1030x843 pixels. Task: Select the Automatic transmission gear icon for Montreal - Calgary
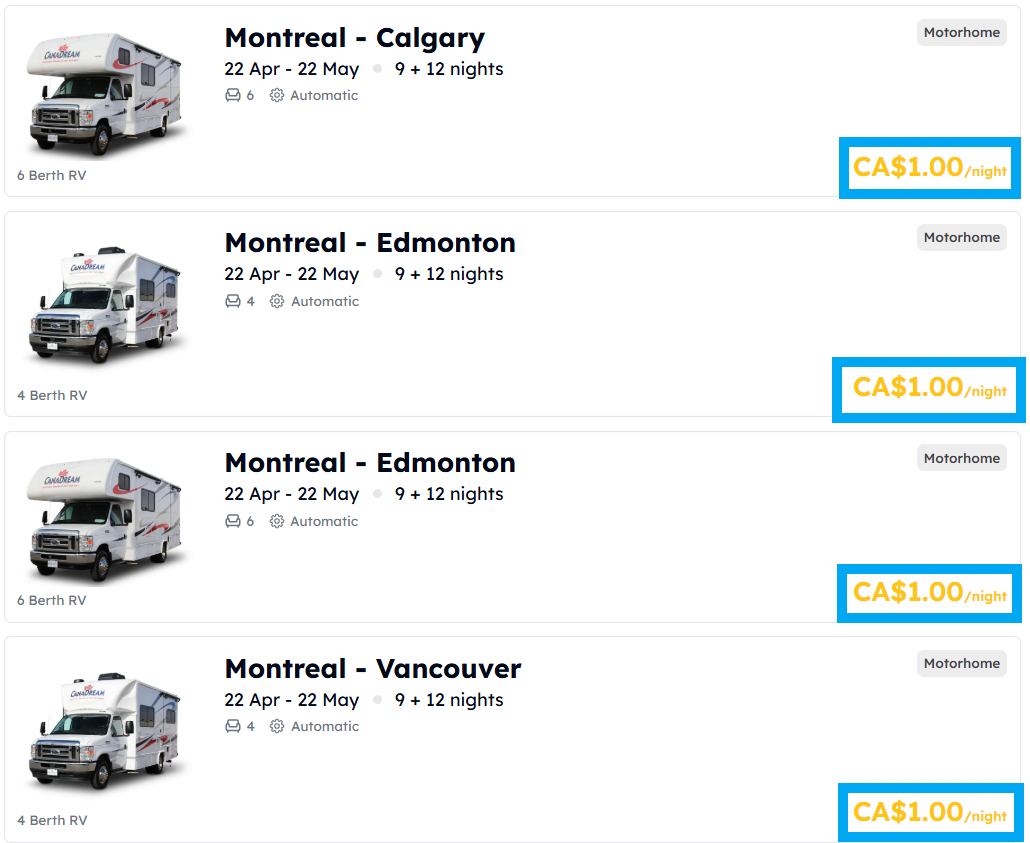point(276,95)
